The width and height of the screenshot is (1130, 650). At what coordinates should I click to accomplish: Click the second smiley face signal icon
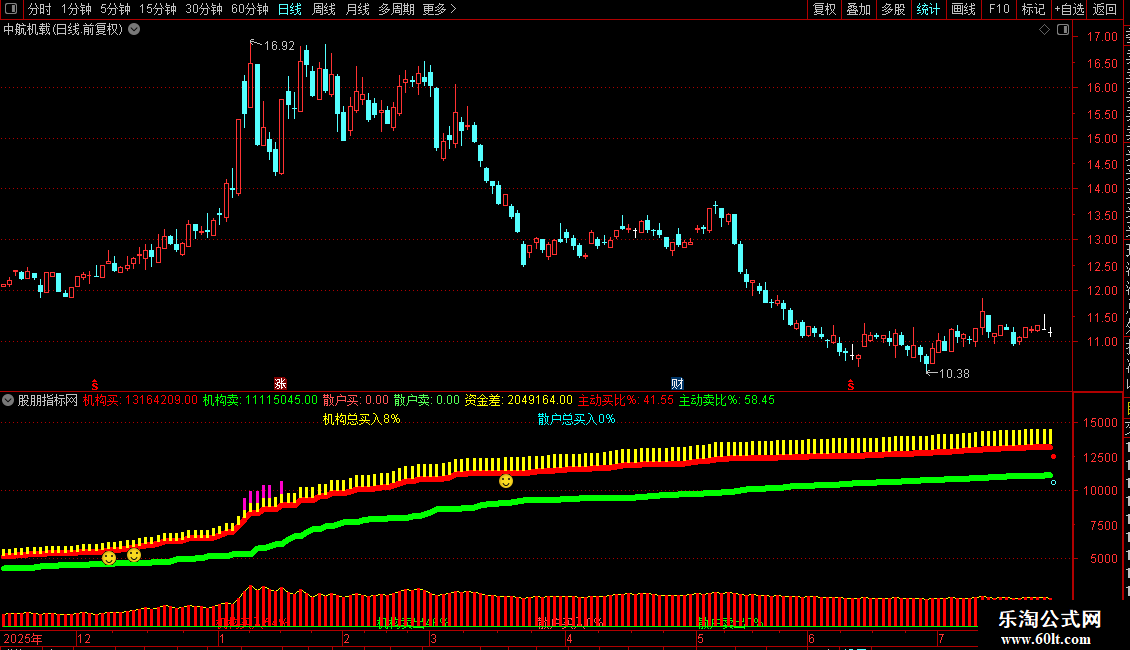134,555
